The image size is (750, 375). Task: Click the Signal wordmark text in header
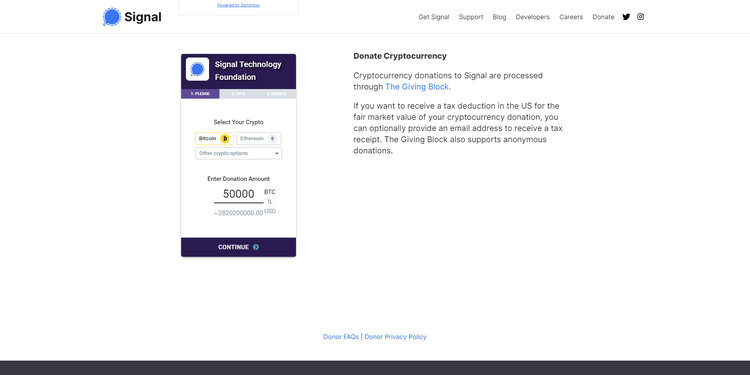point(143,17)
